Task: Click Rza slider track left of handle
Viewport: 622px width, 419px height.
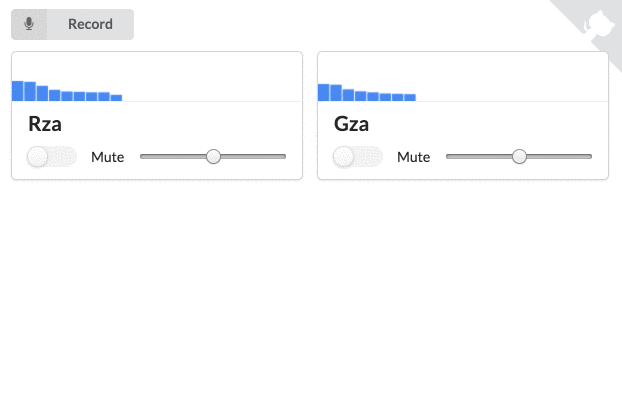Action: pos(172,157)
